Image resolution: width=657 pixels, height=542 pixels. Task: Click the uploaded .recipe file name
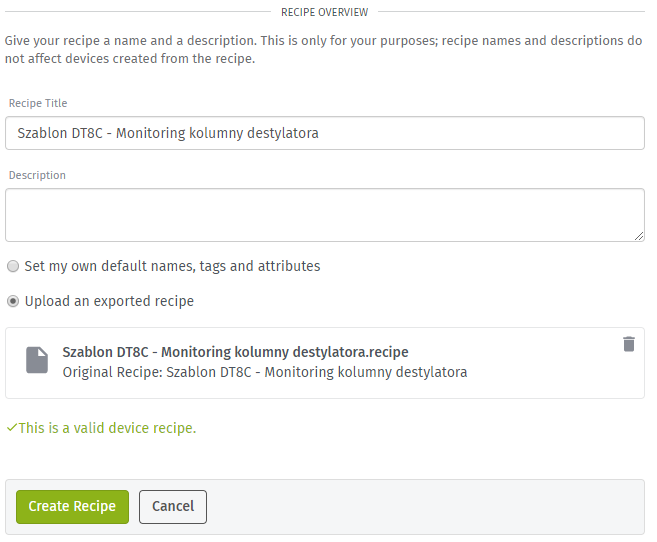(x=235, y=352)
